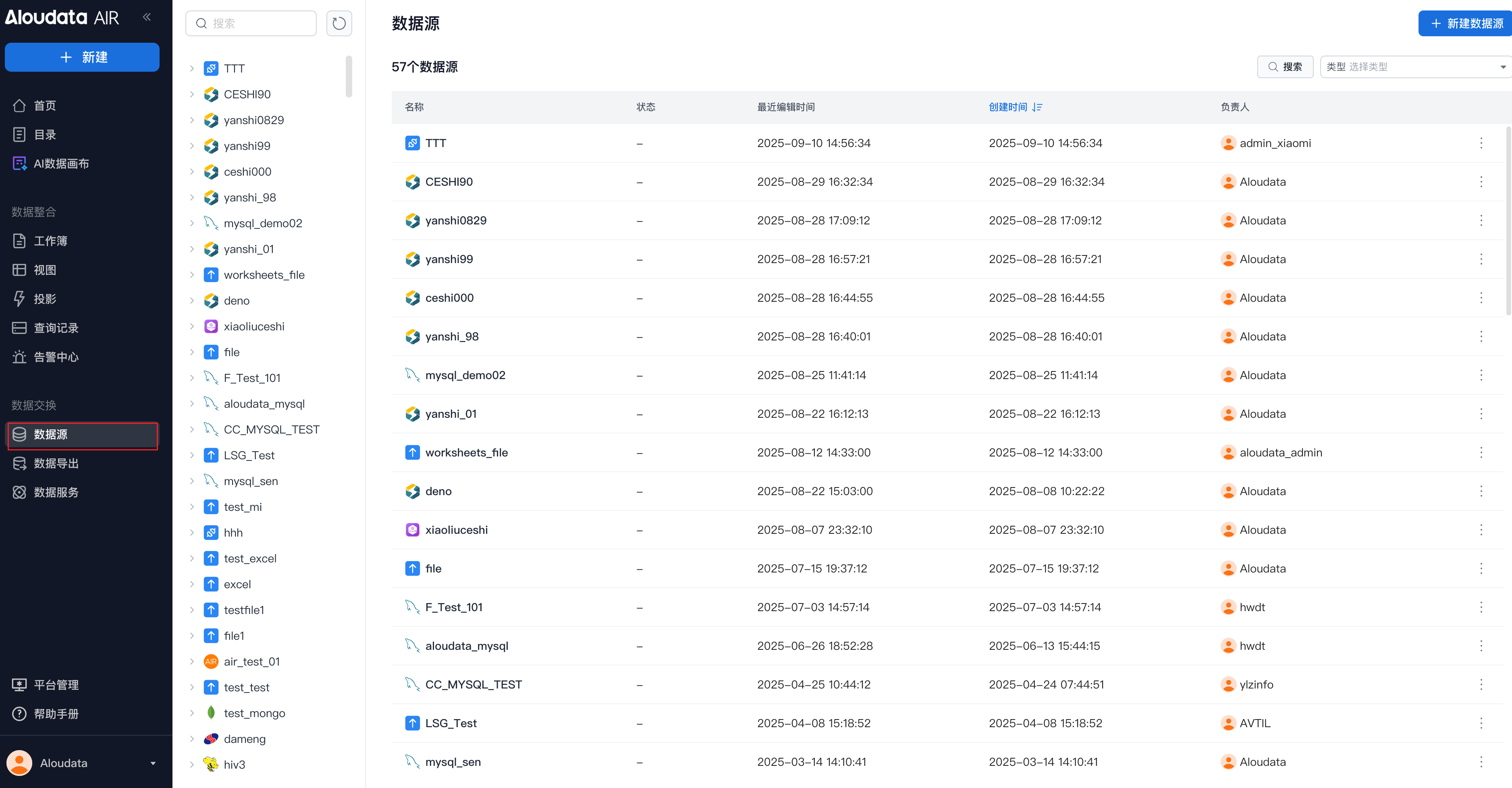The width and height of the screenshot is (1512, 788).
Task: Open 帮助手册 at the sidebar bottom
Action: (x=56, y=713)
